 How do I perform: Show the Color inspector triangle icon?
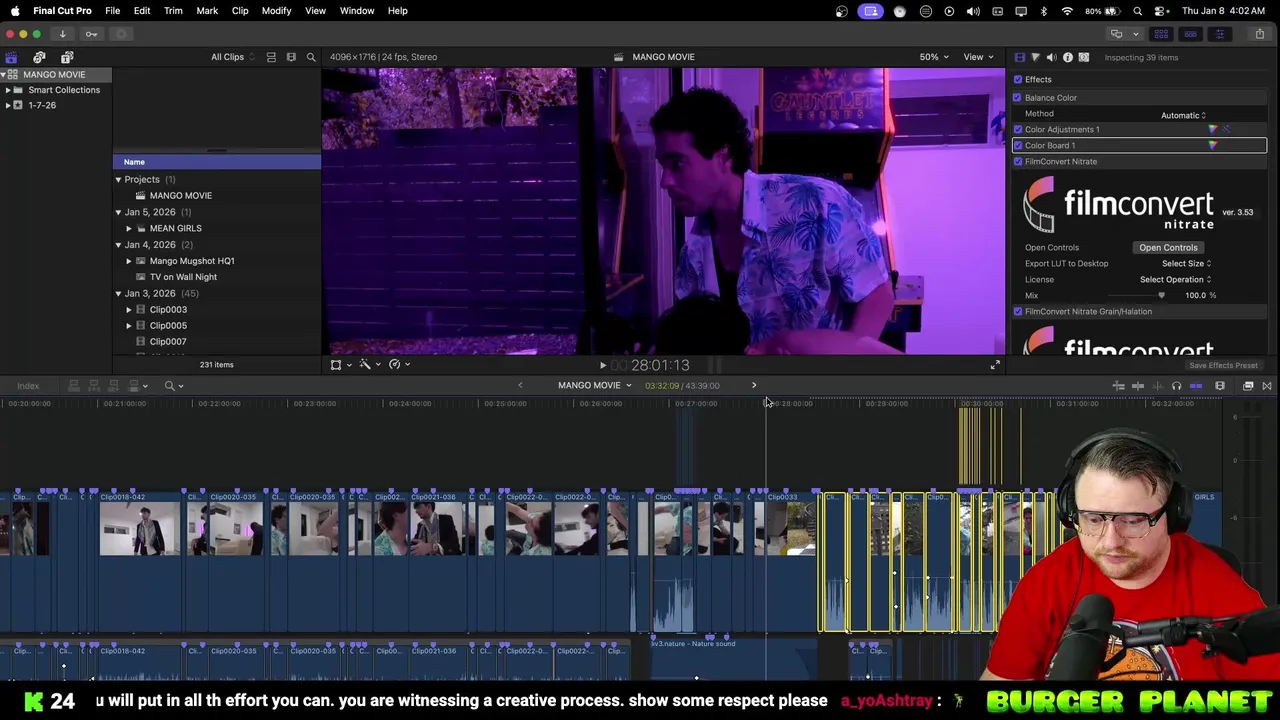click(1035, 57)
